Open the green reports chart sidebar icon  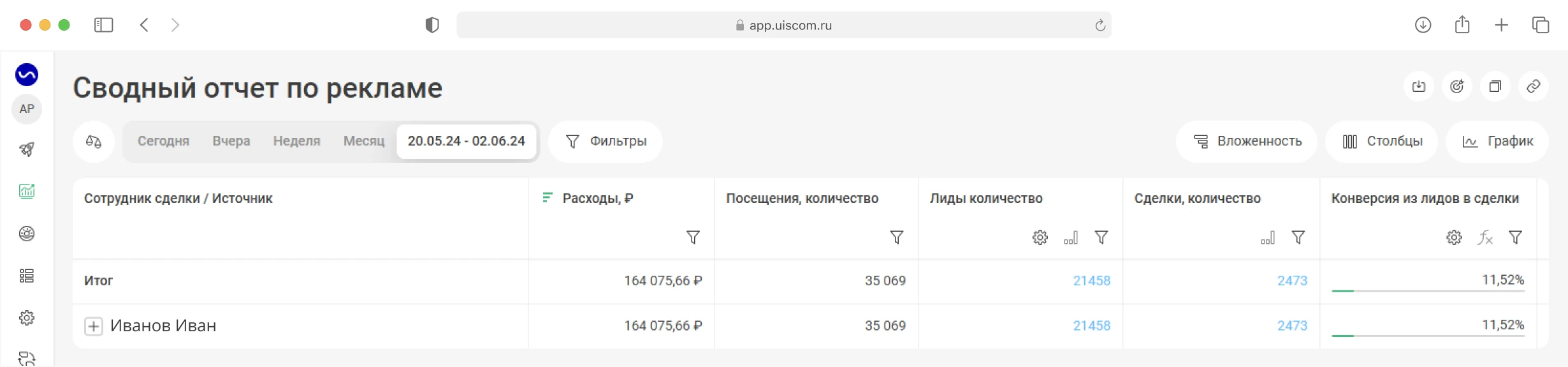coord(27,191)
